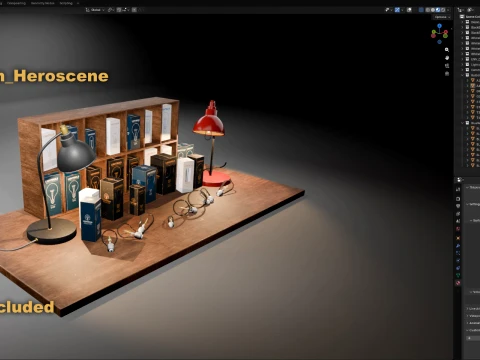Open snapping options dropdown next to magnet
Viewport: 480px width, 360px height.
point(126,10)
